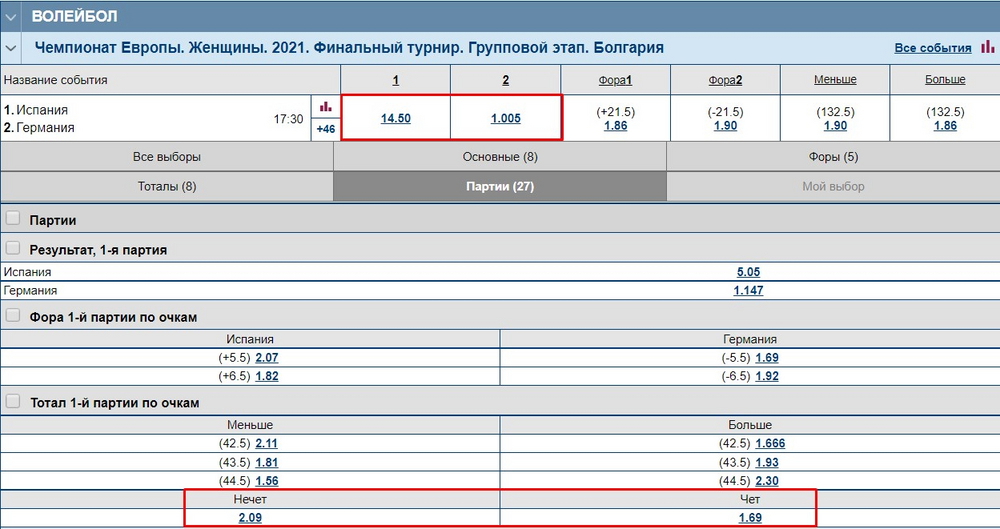Image resolution: width=1000 pixels, height=529 pixels.
Task: Tick the Партии section checkbox
Action: (14, 220)
